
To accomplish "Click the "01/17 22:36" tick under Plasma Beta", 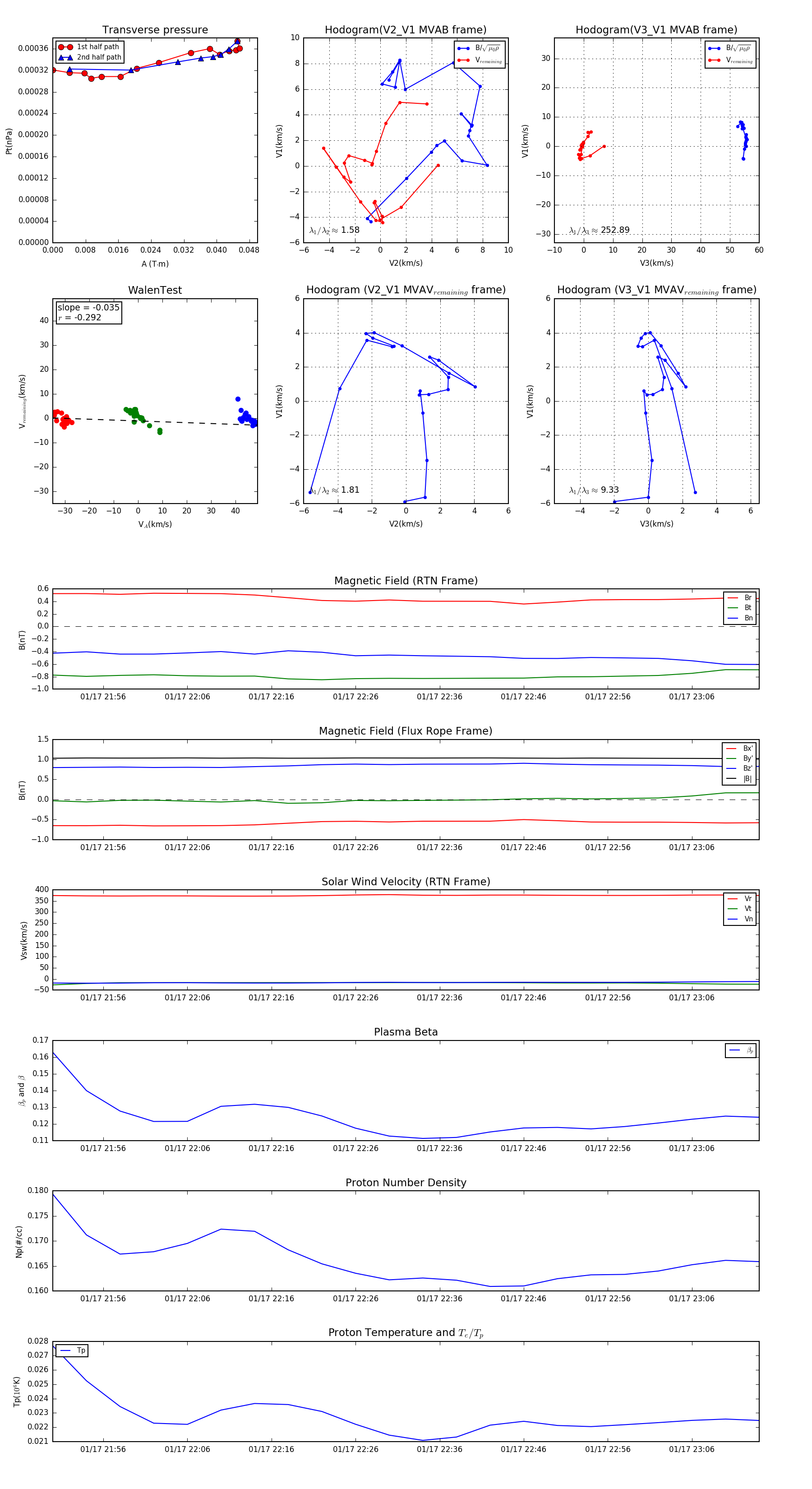I will [x=439, y=1148].
